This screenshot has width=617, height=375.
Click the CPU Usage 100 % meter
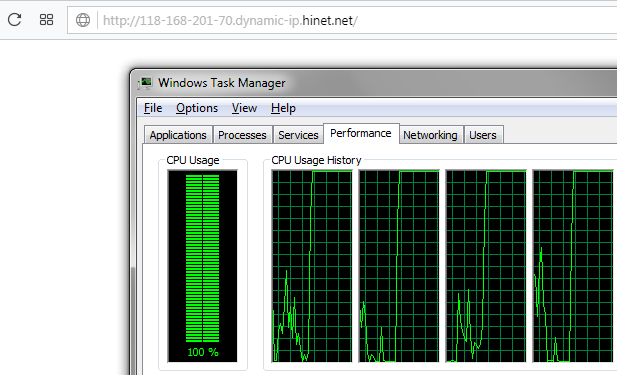[x=203, y=266]
